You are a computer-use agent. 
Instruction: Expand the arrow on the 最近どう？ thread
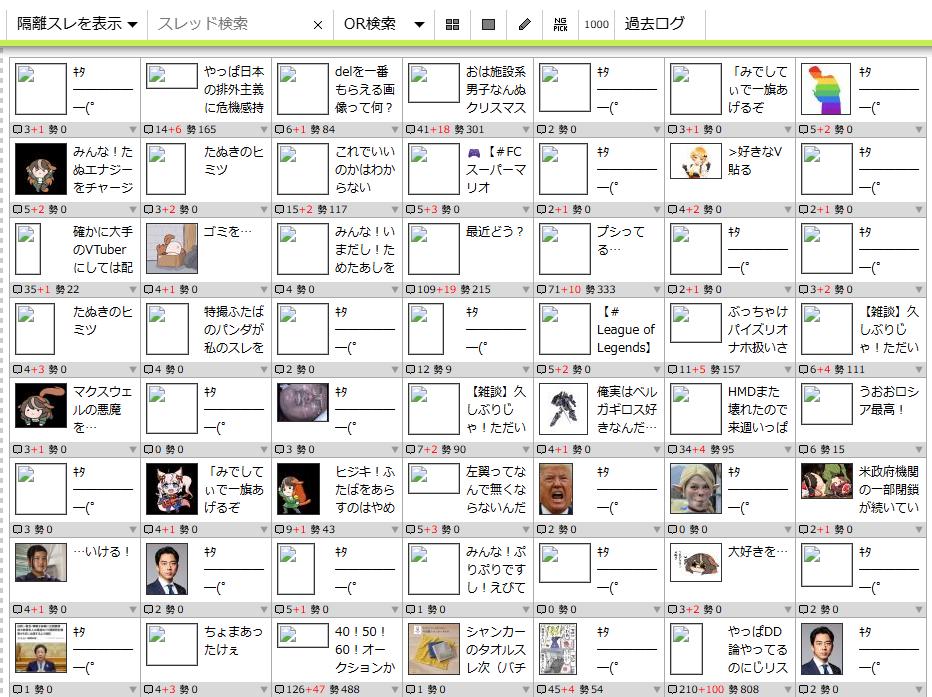click(x=525, y=289)
